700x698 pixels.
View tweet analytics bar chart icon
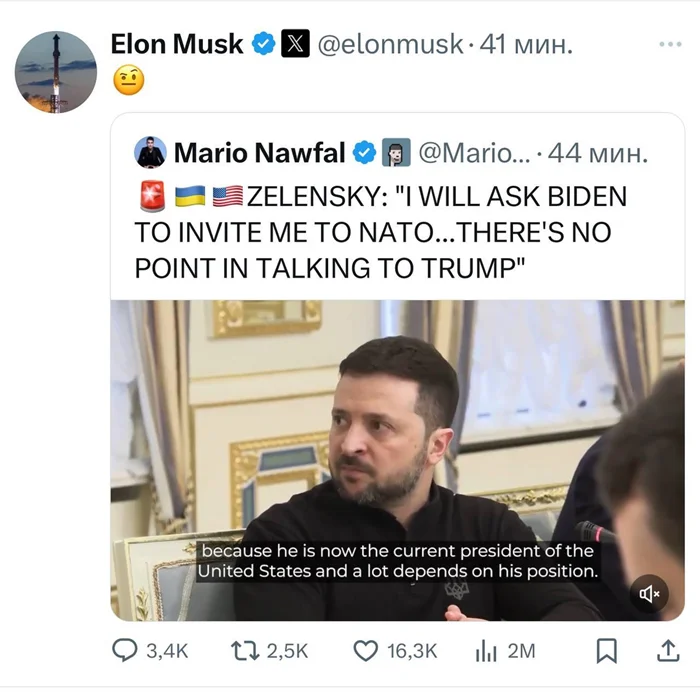[485, 651]
